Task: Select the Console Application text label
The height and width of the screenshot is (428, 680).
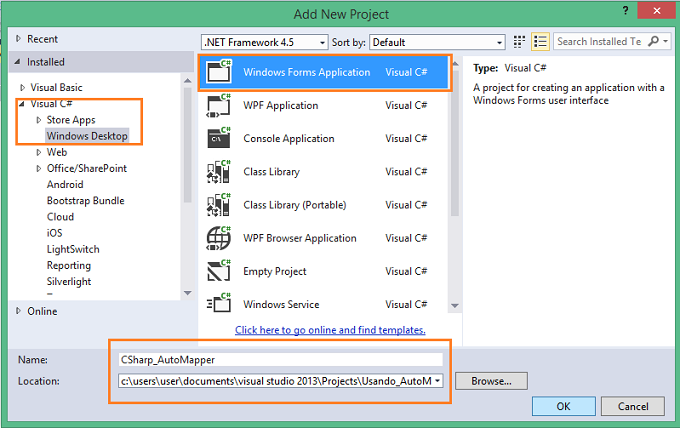Action: [289, 138]
